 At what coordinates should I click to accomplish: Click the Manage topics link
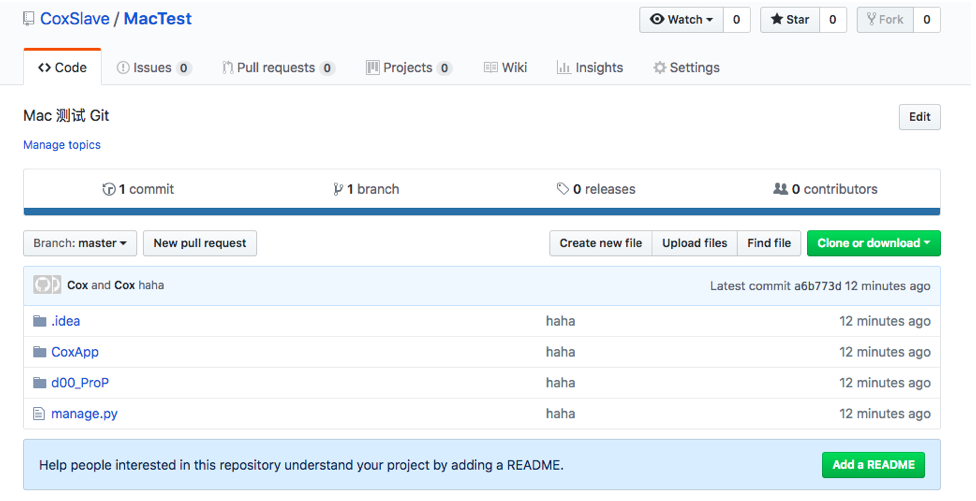click(62, 145)
